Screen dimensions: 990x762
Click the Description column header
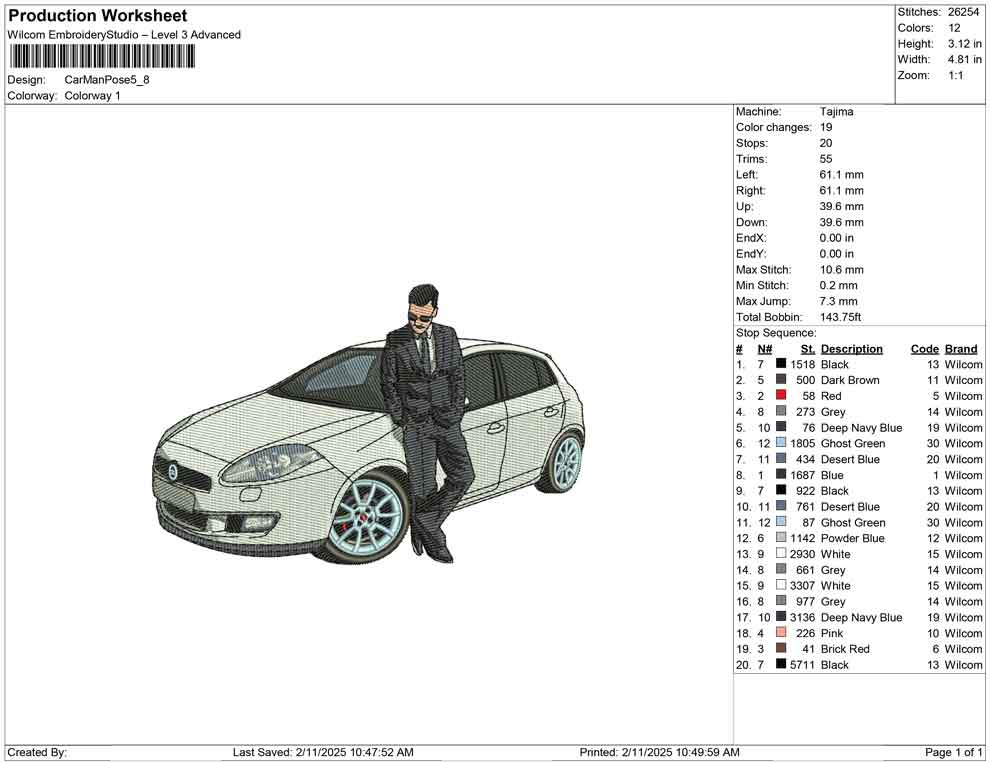point(852,348)
